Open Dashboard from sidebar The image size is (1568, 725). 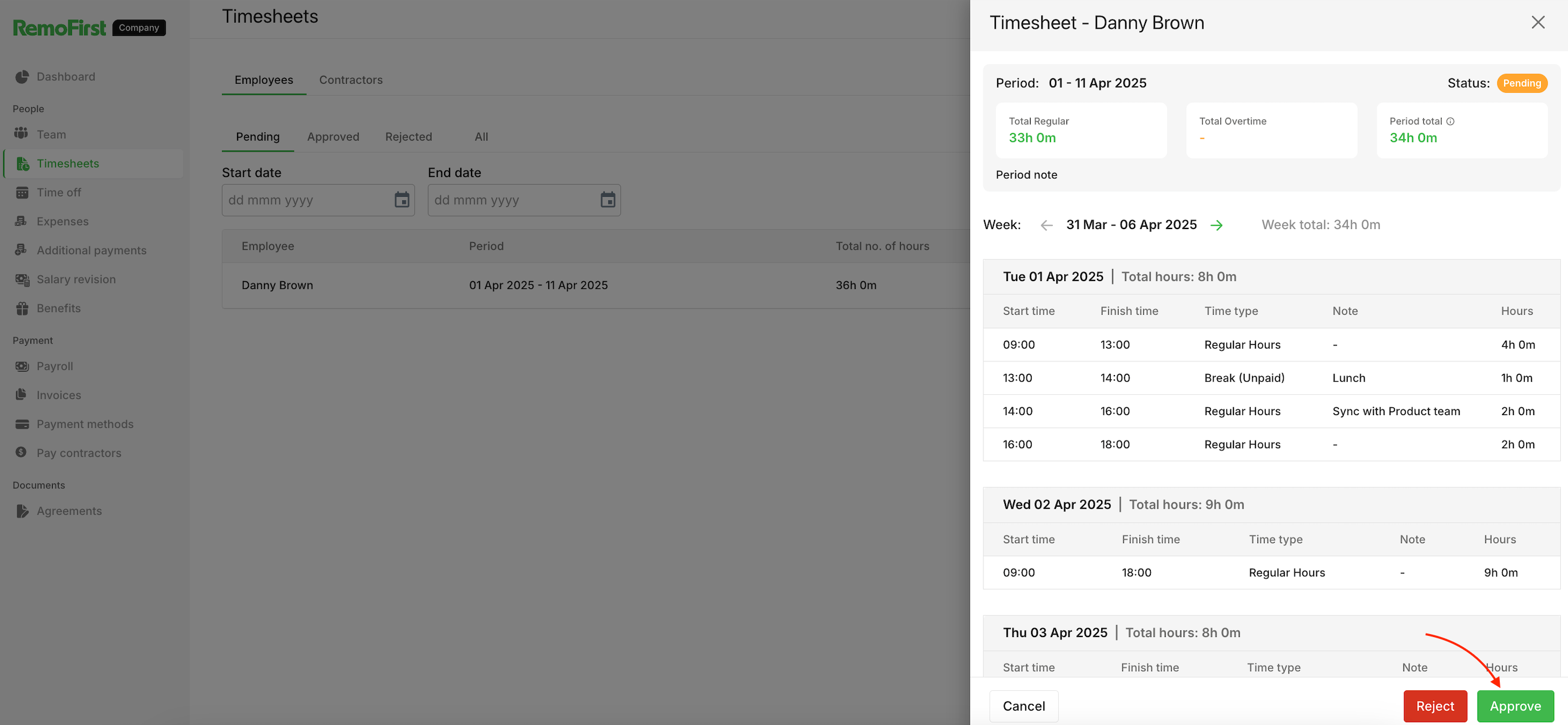pyautogui.click(x=66, y=77)
